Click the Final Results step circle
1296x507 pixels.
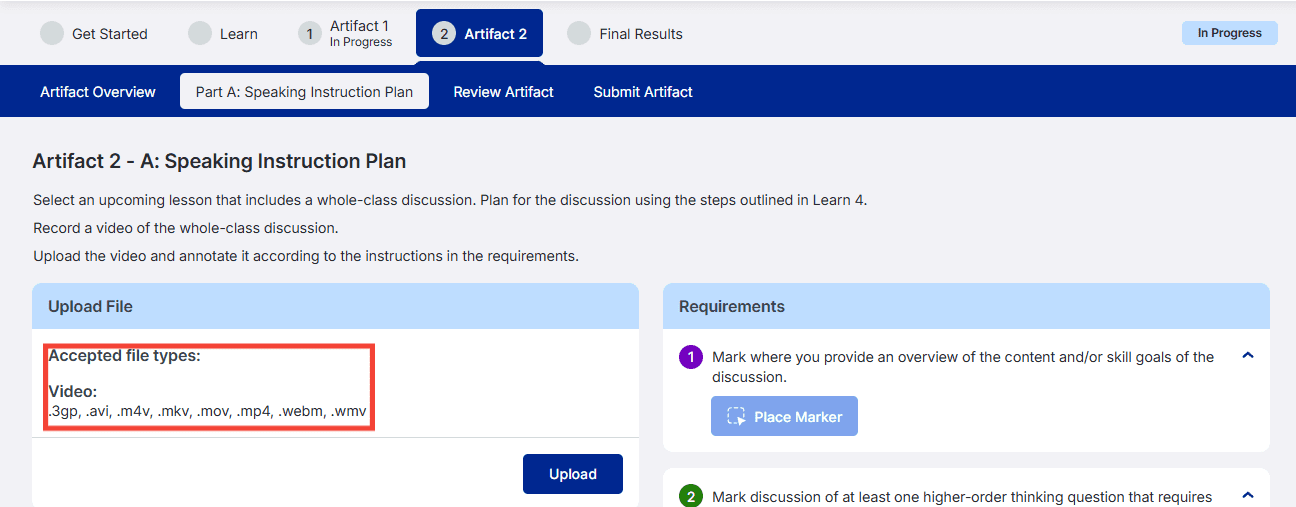coord(579,34)
